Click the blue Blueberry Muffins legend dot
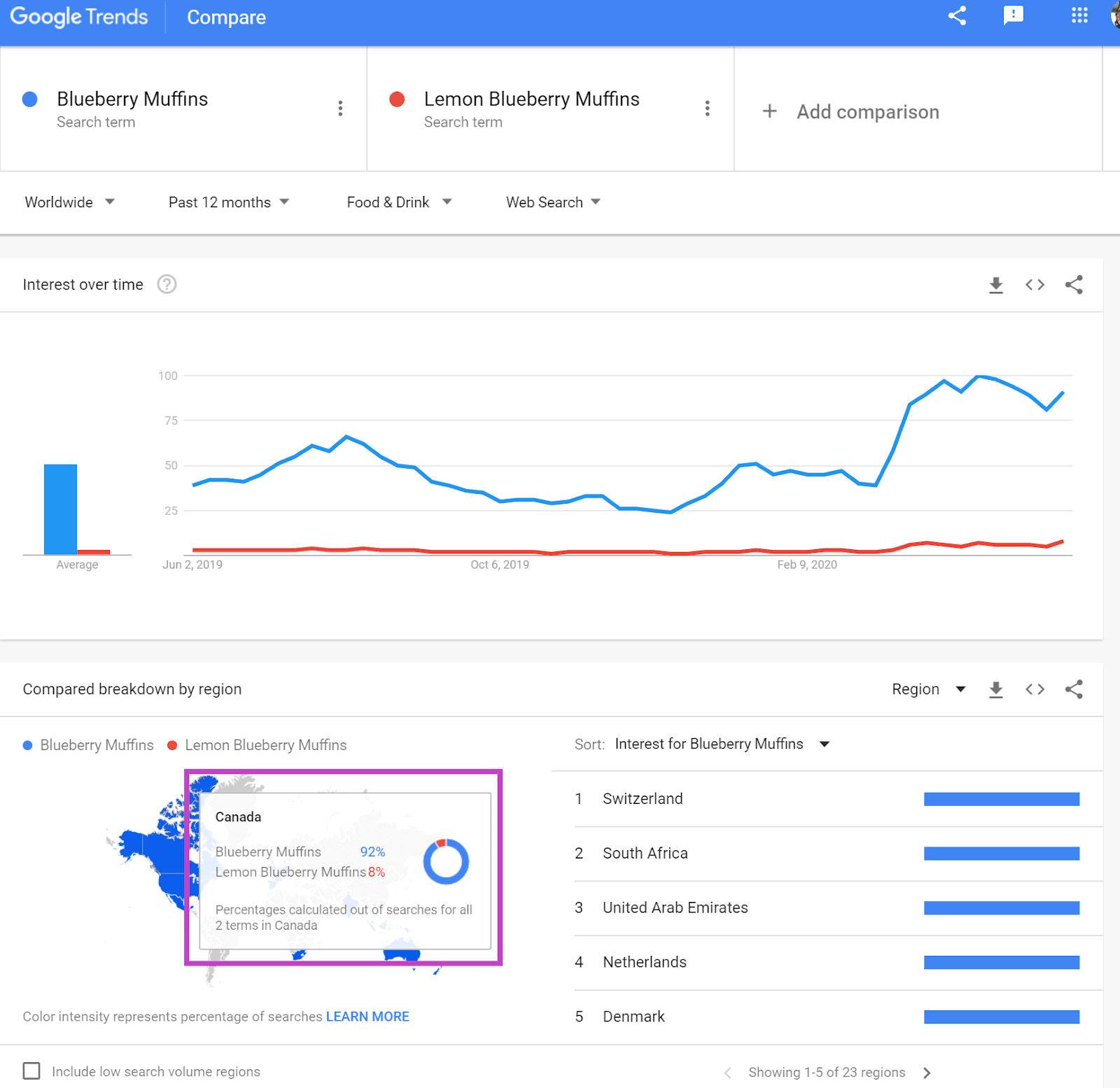The height and width of the screenshot is (1088, 1120). (x=29, y=745)
